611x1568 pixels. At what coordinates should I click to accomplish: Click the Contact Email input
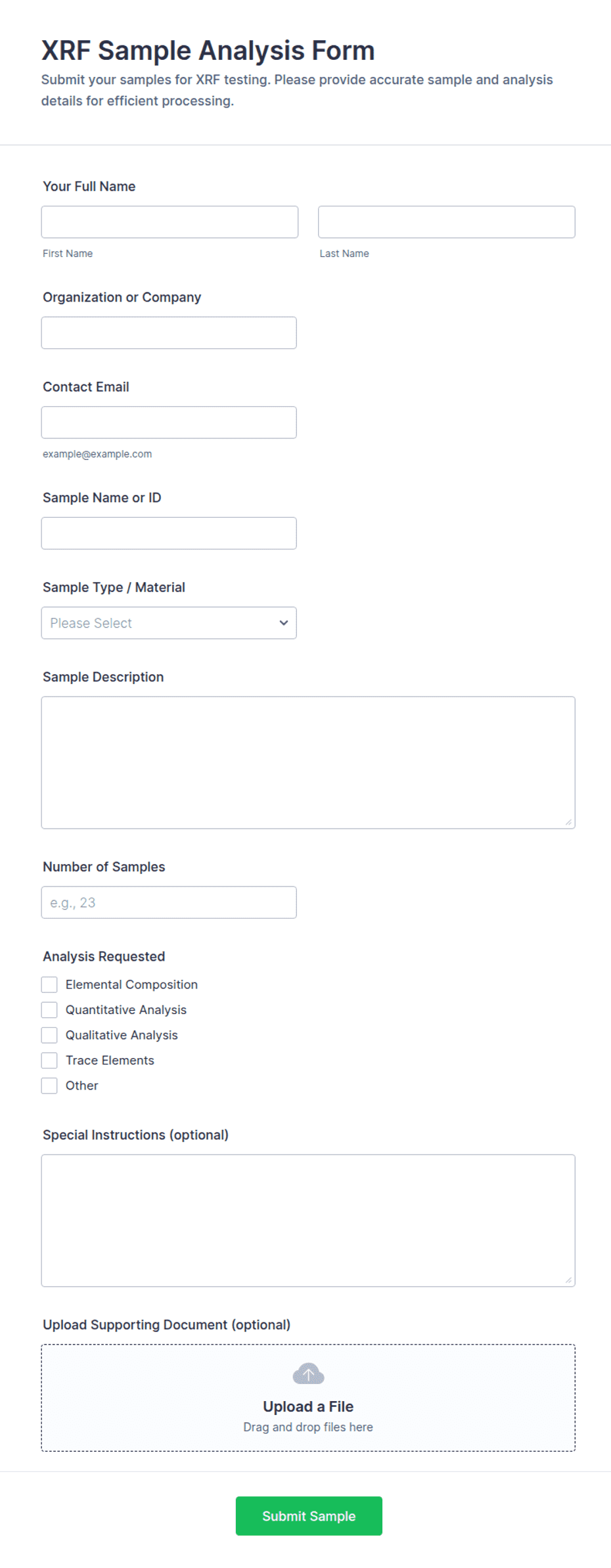click(169, 423)
